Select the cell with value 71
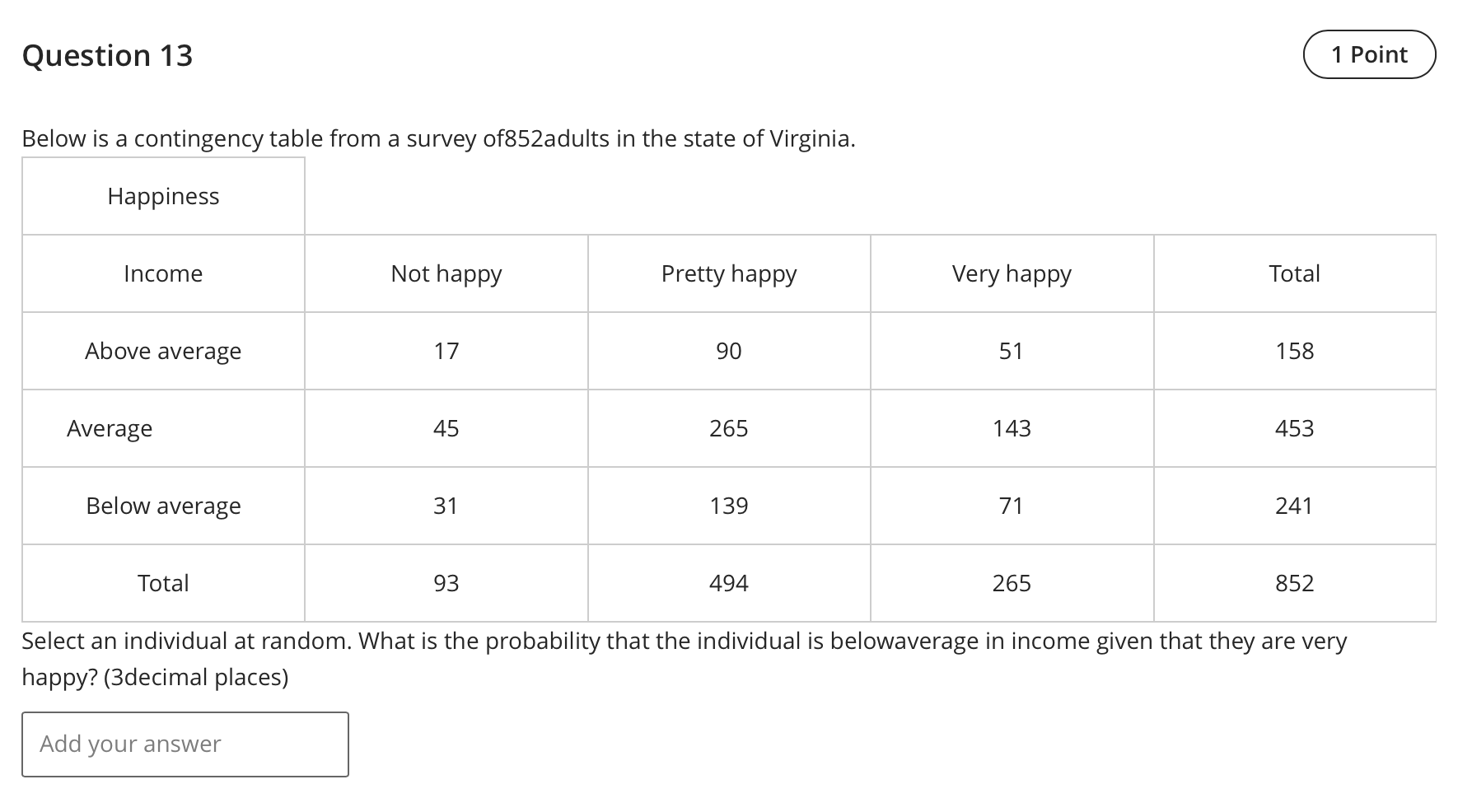Screen dimensions: 1458x812 [x=1012, y=506]
